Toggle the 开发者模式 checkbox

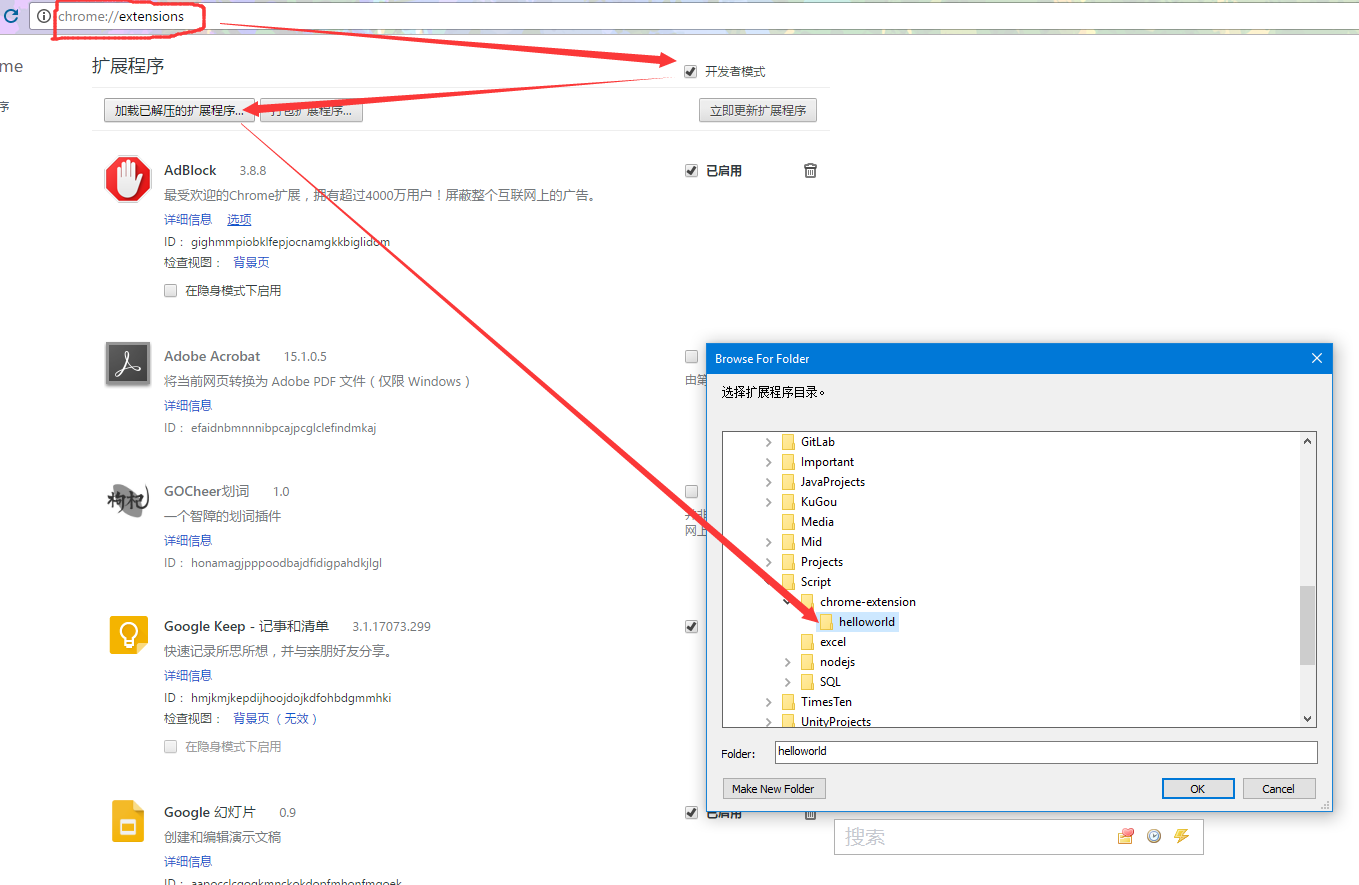(x=690, y=72)
